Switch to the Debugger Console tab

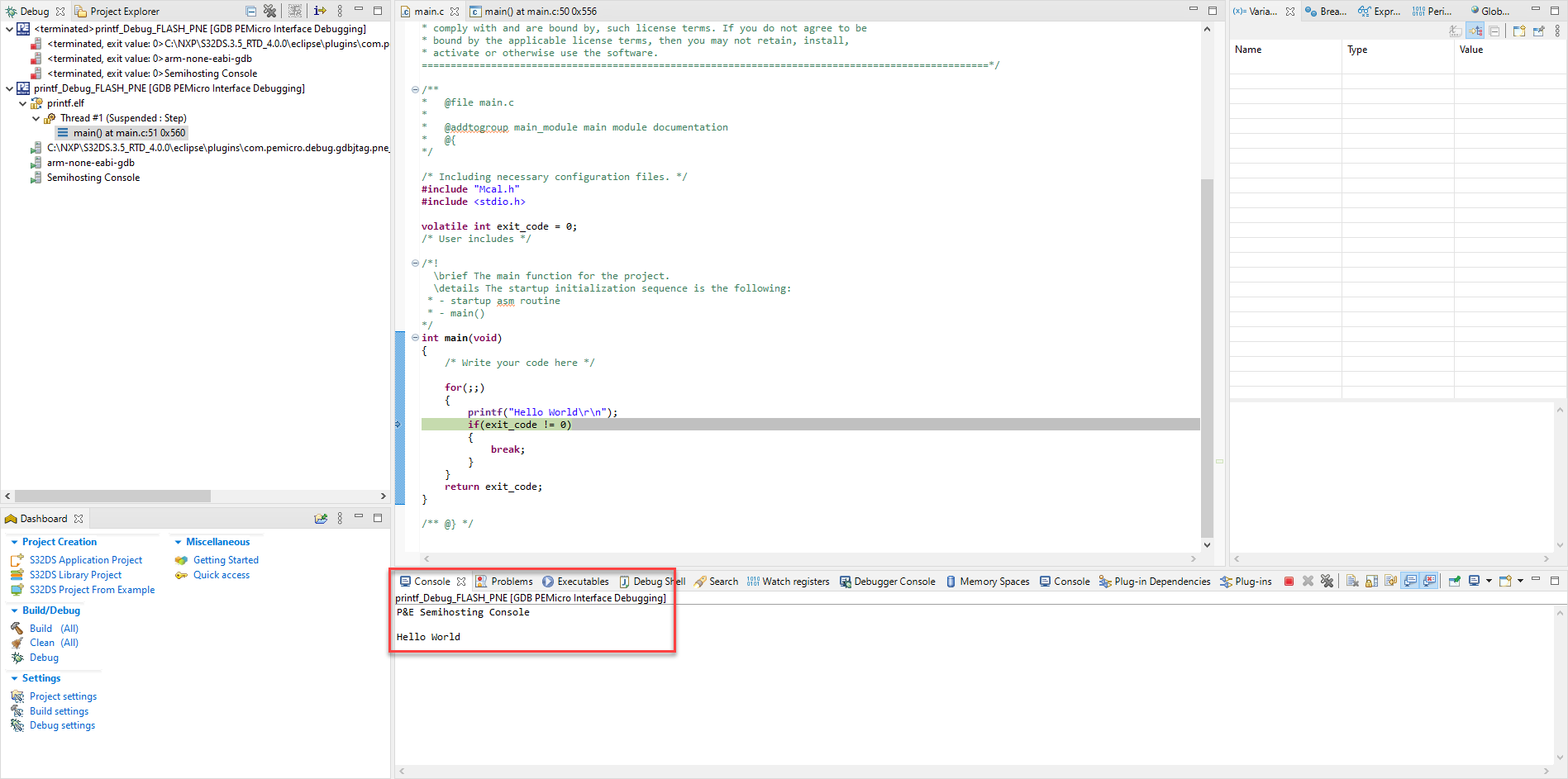[887, 582]
